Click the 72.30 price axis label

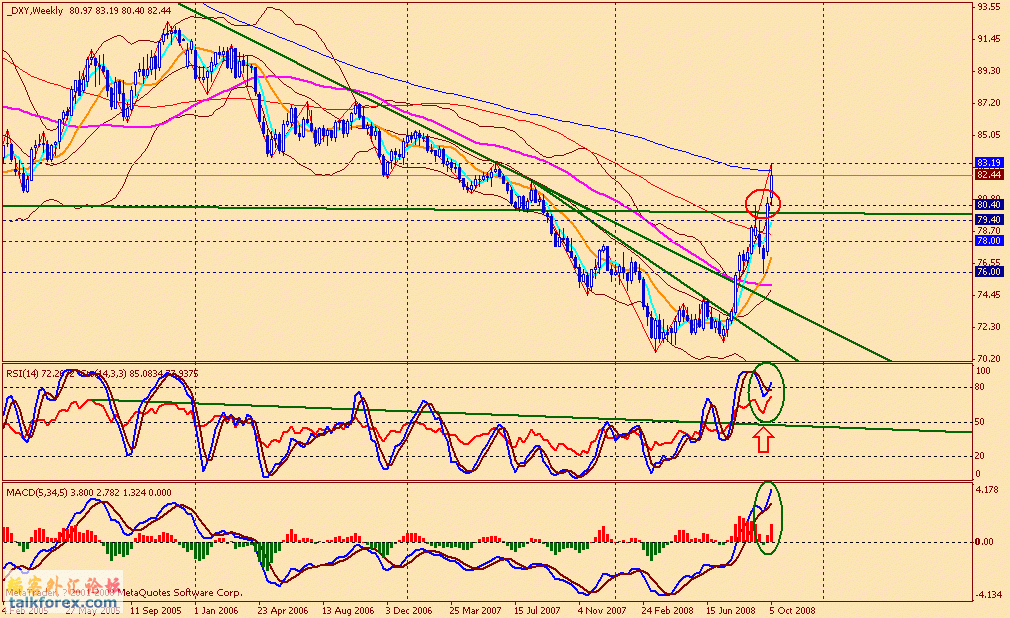[x=989, y=327]
